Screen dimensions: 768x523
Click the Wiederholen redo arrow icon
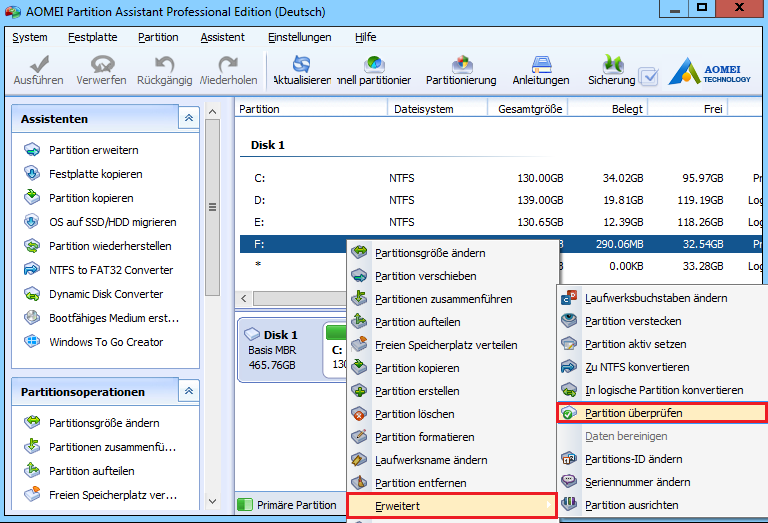[x=228, y=64]
